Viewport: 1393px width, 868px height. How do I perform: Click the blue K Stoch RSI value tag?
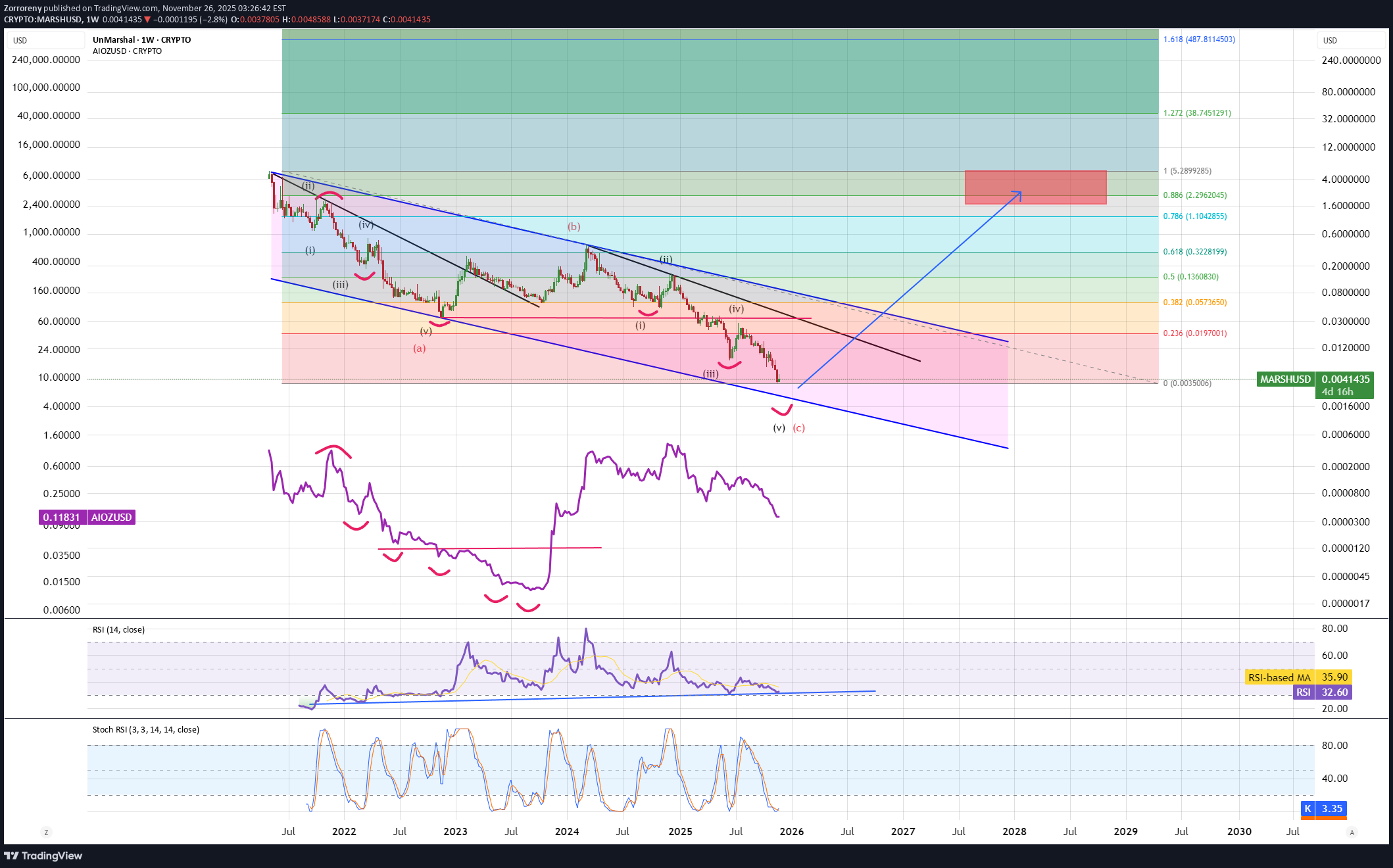point(1323,809)
